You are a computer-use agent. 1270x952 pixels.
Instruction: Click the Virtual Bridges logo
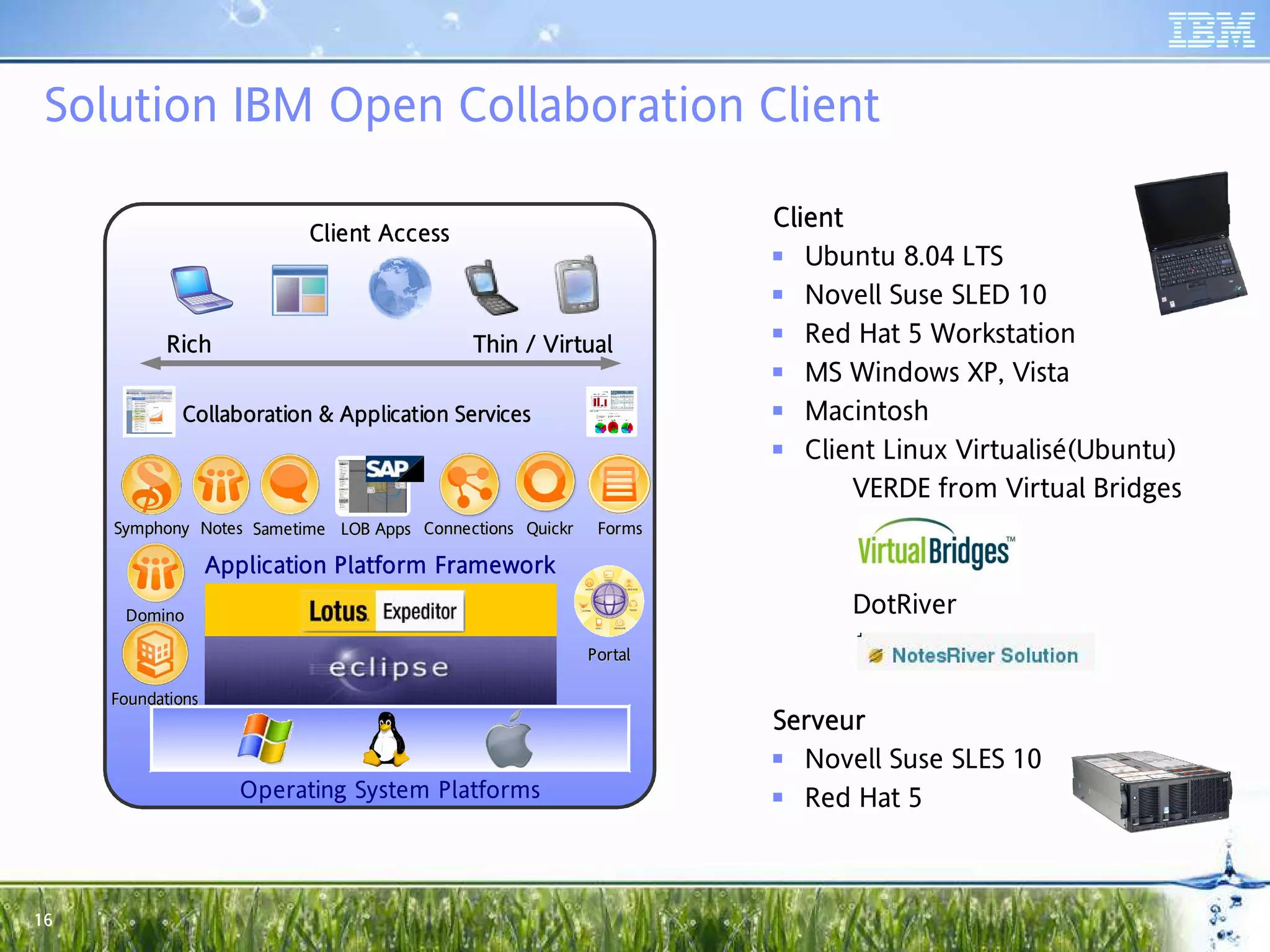coord(936,544)
